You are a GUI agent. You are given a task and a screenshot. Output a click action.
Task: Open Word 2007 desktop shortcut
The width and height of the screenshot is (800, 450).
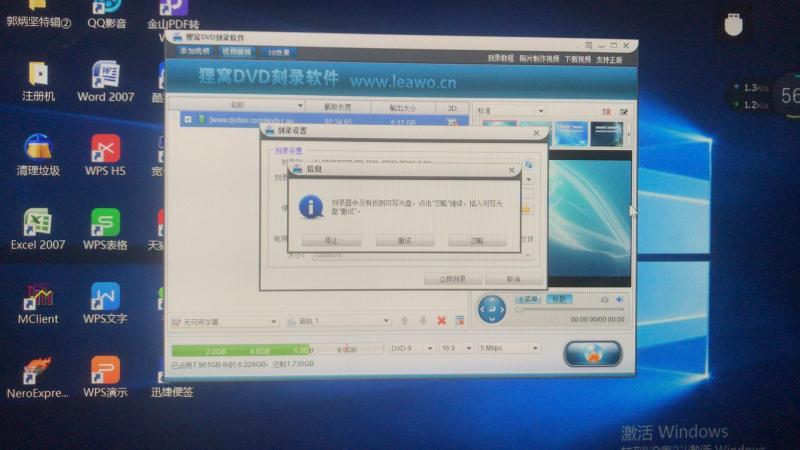pyautogui.click(x=106, y=82)
